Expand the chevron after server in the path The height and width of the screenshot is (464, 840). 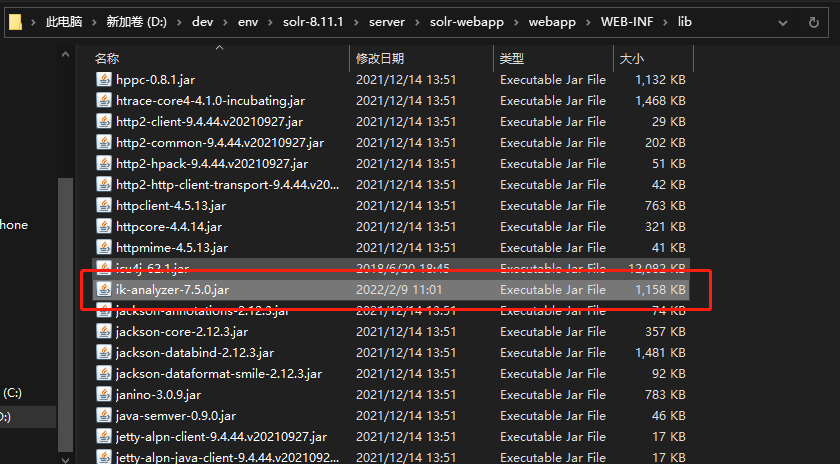[x=417, y=23]
